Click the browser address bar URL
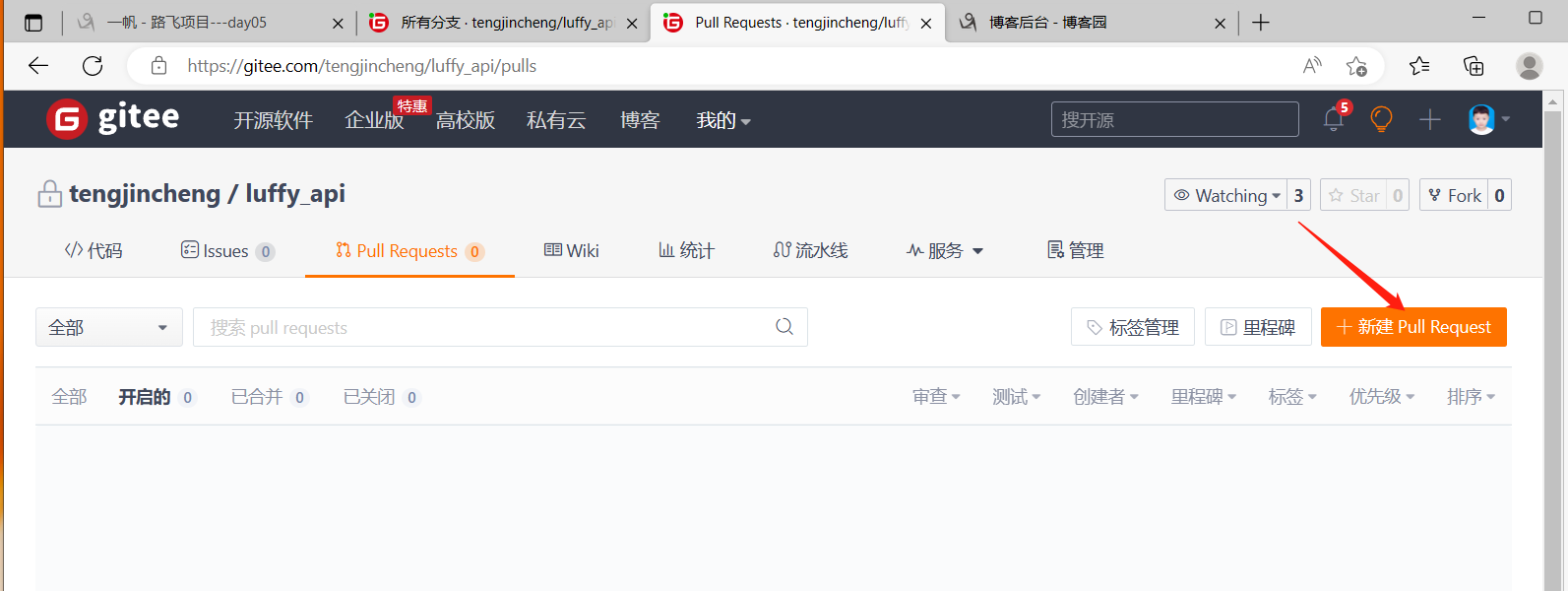 362,66
